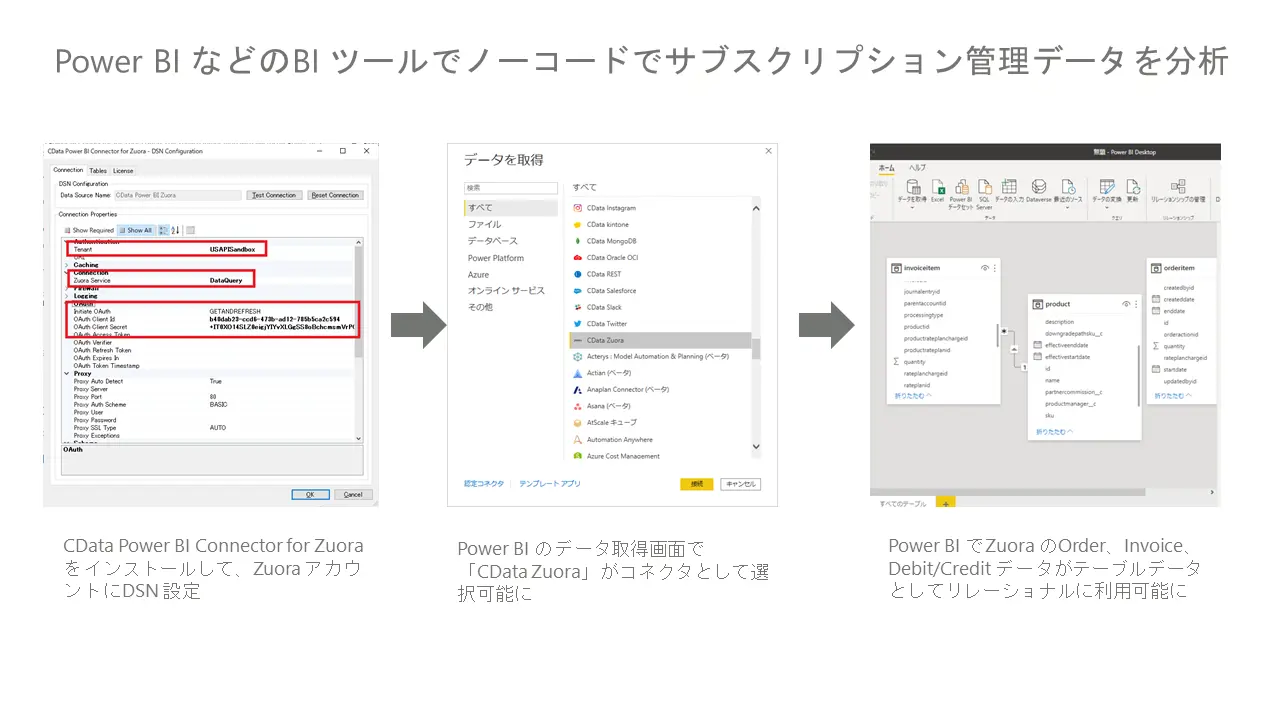Switch to the License tab
Screen dimensions: 1280x720
(124, 171)
